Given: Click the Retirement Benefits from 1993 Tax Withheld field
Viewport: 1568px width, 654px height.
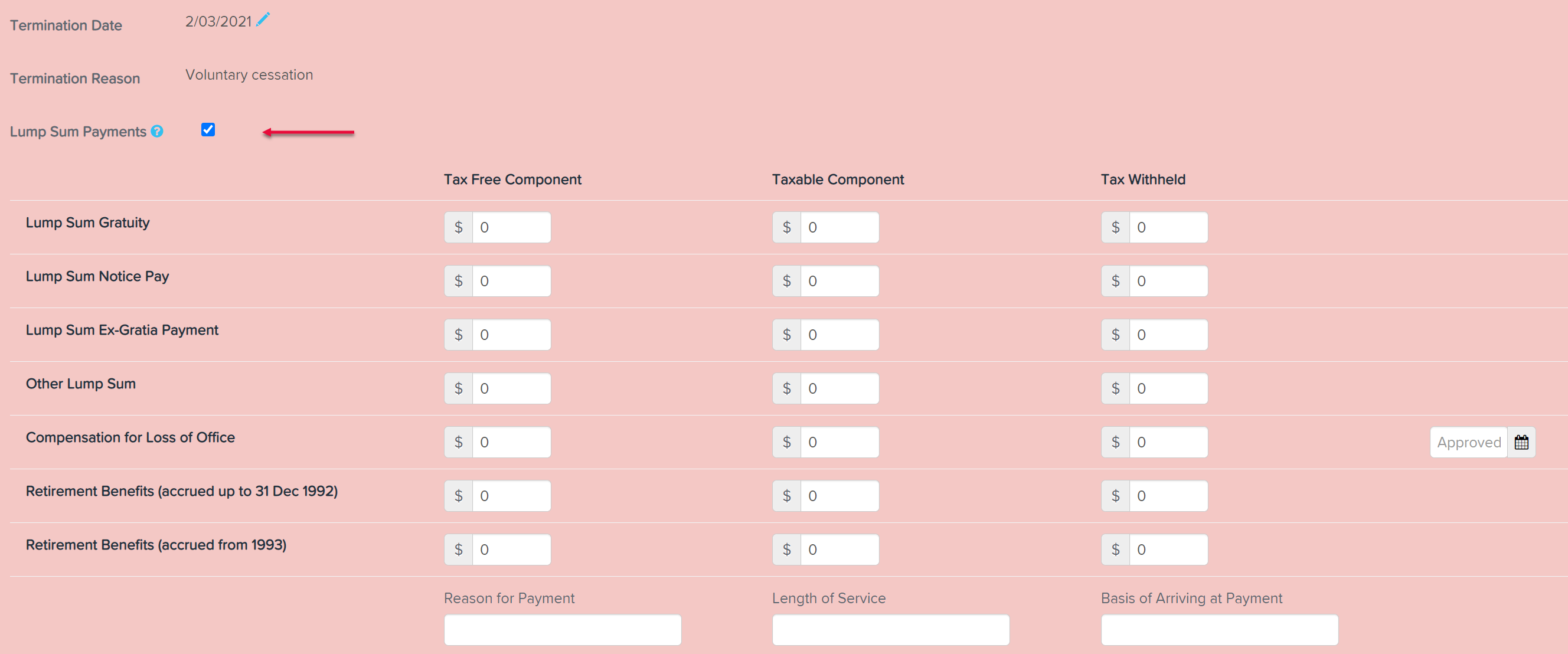Looking at the screenshot, I should (x=1168, y=550).
